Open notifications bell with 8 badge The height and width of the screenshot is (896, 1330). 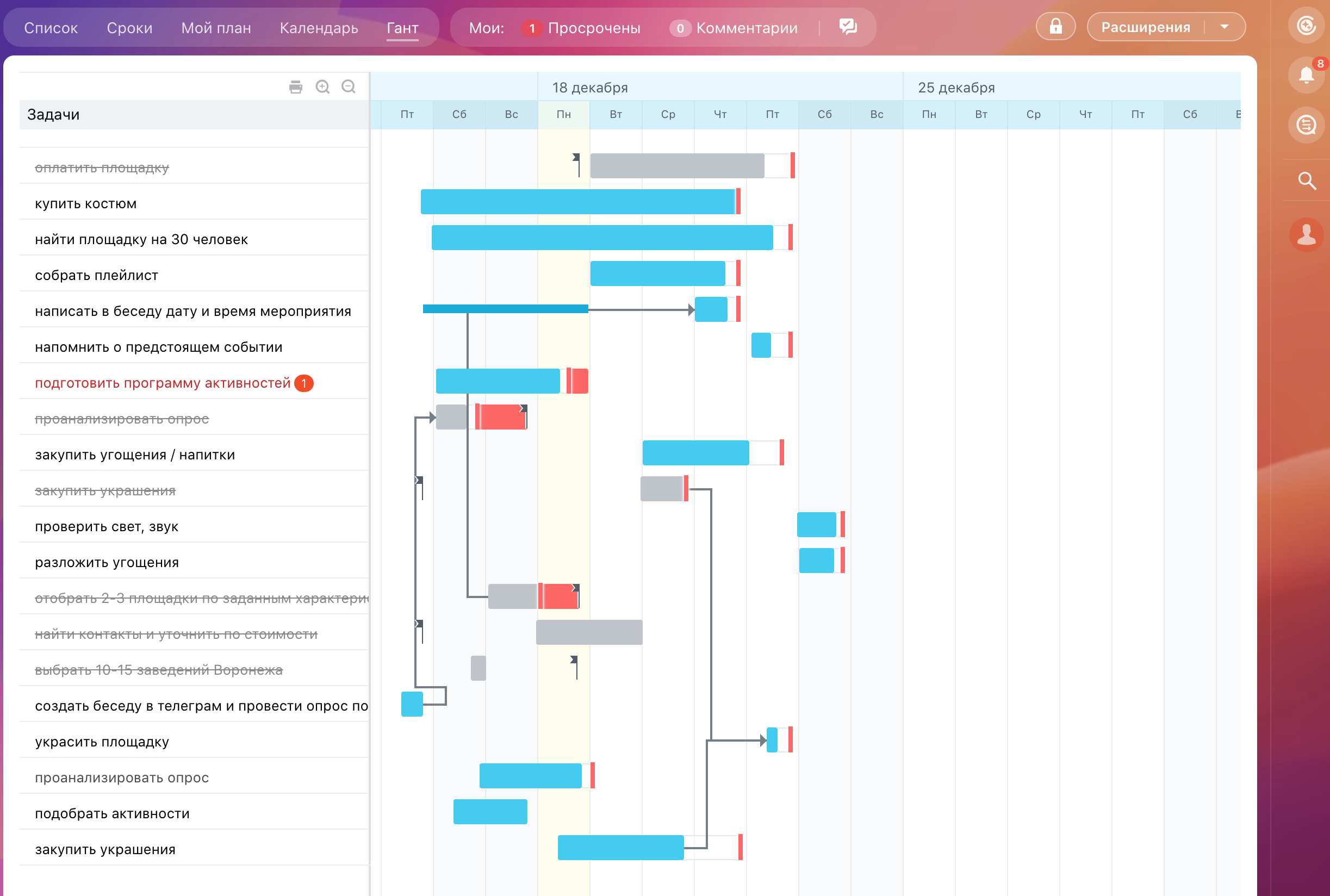[x=1306, y=75]
